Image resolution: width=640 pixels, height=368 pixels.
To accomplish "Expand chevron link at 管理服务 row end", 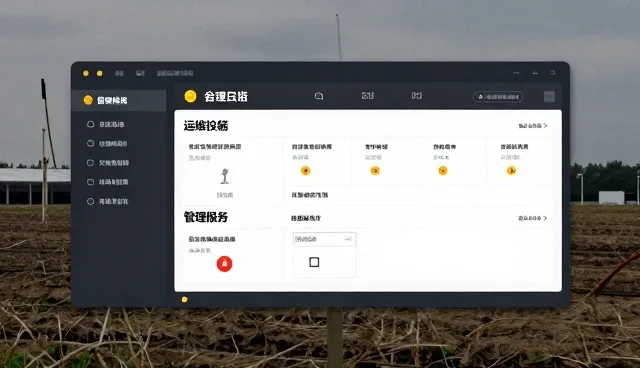I will click(x=533, y=218).
